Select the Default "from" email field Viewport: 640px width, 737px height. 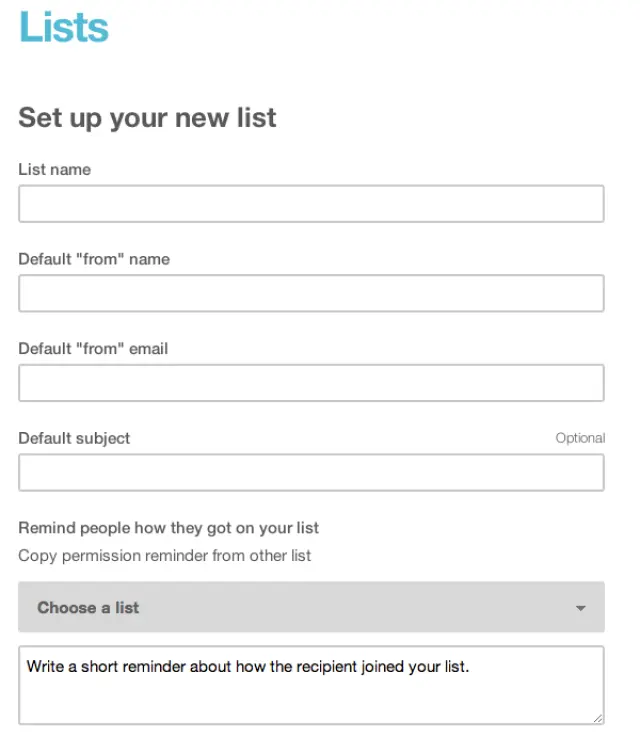click(311, 383)
